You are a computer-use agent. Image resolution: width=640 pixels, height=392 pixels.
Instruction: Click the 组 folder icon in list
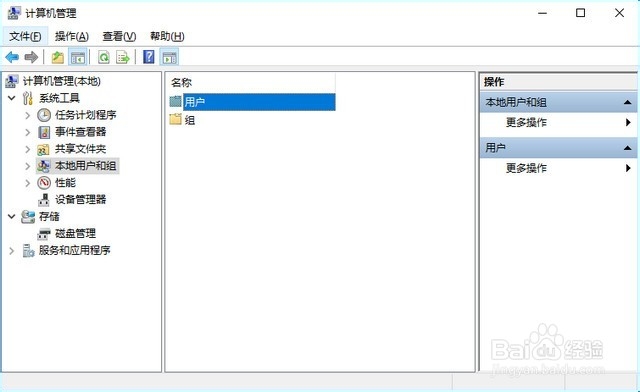tap(176, 119)
